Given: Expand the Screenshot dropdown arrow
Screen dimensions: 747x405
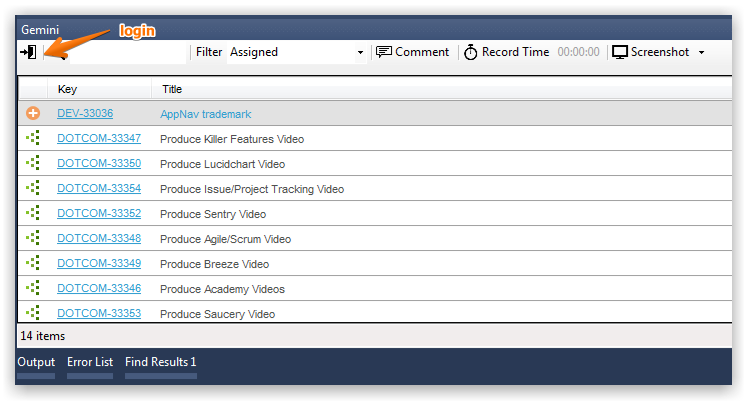Looking at the screenshot, I should click(701, 52).
